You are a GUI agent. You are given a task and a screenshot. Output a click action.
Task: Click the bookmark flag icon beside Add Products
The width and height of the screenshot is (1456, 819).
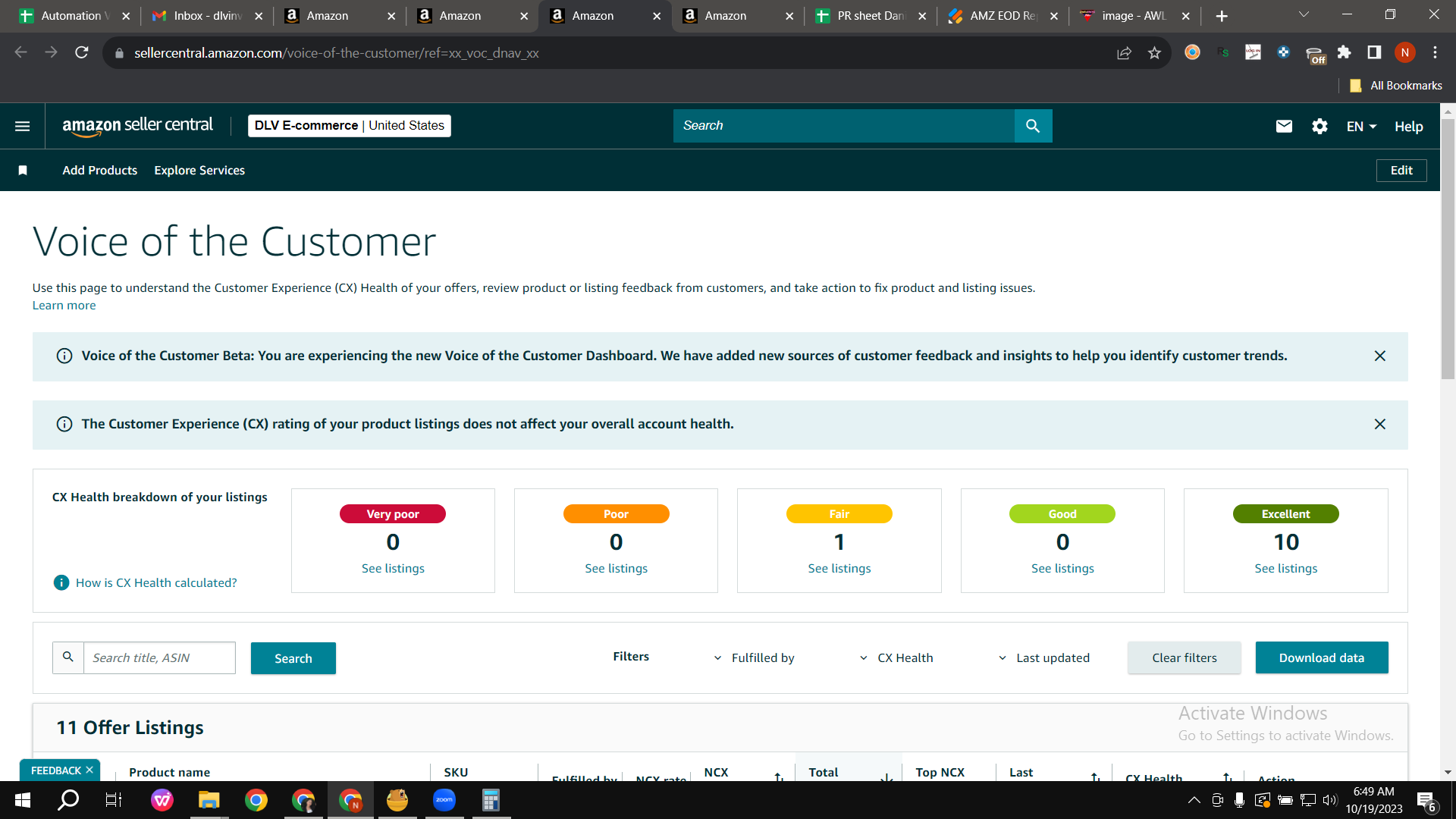point(23,171)
